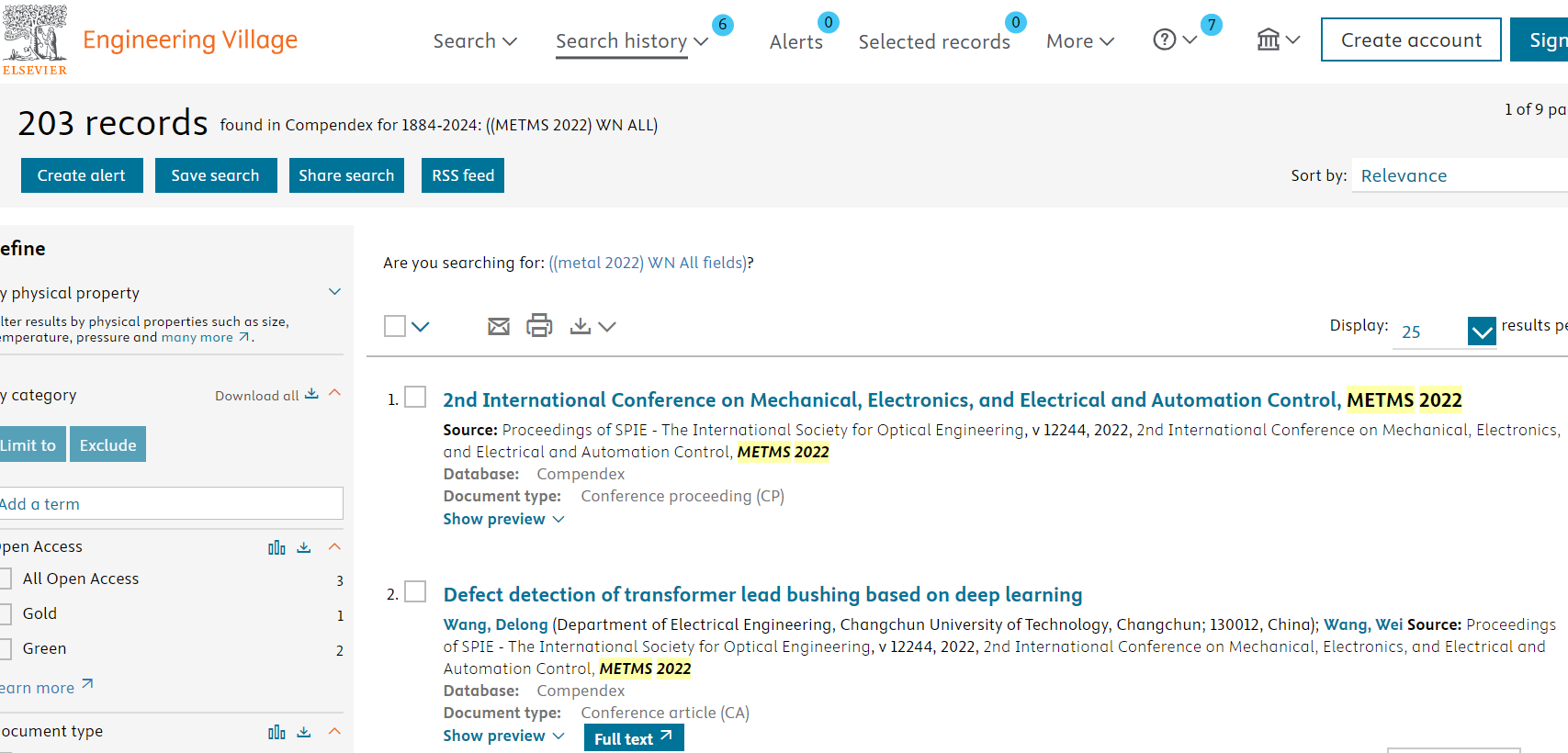
Task: Click the Add a term input field
Action: [x=170, y=503]
